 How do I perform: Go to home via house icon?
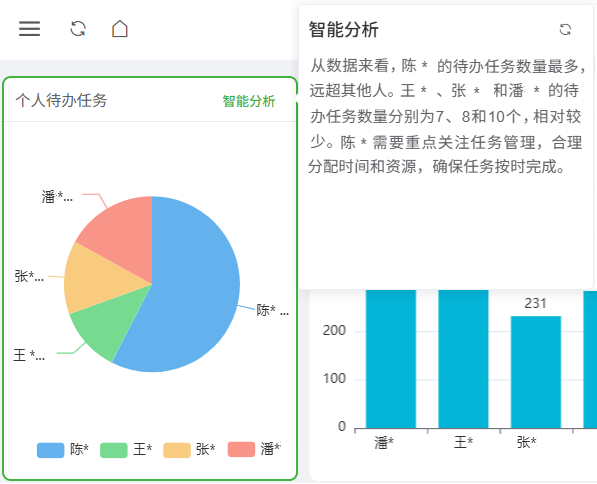[120, 29]
